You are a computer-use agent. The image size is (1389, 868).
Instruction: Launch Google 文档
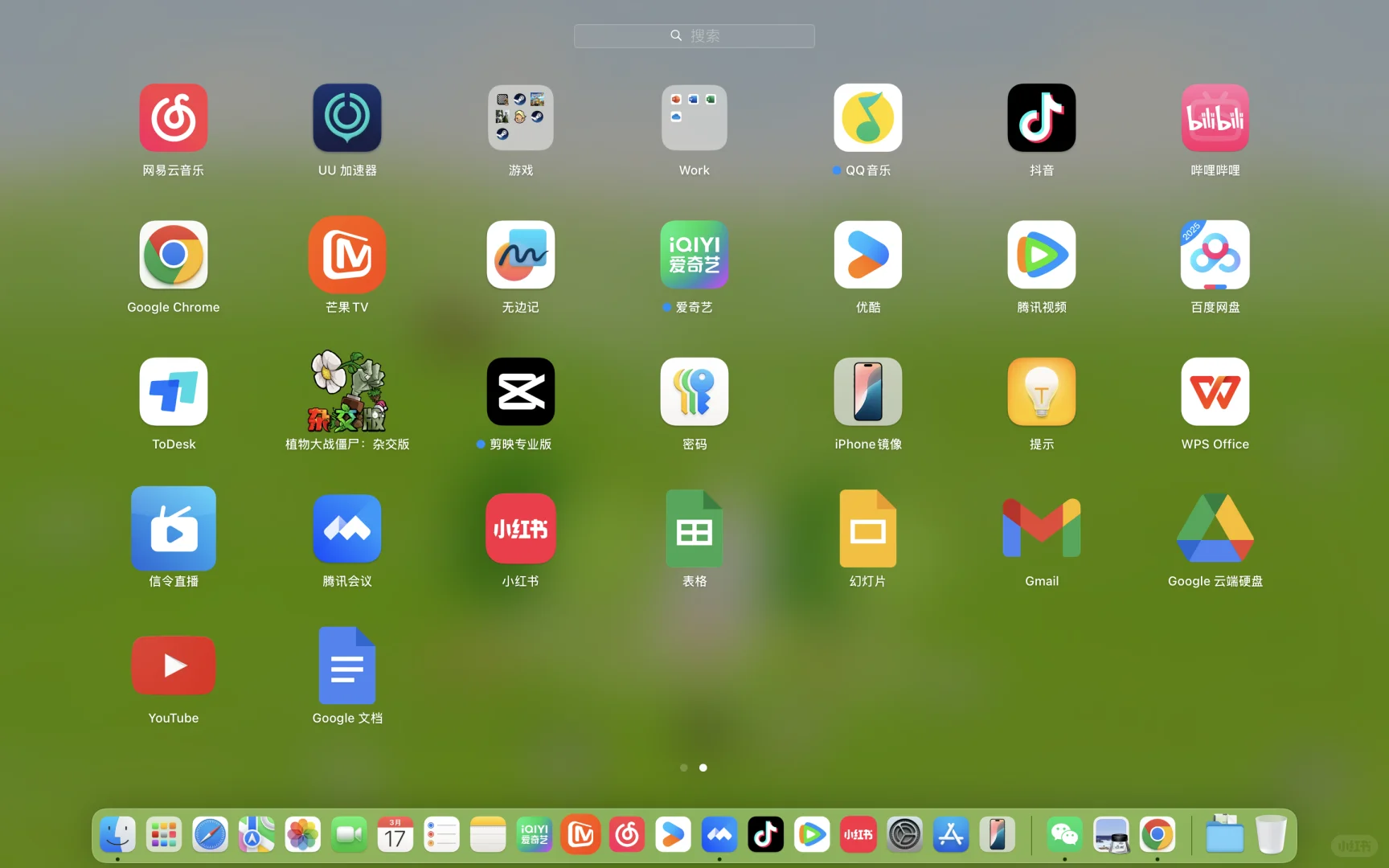coord(347,665)
